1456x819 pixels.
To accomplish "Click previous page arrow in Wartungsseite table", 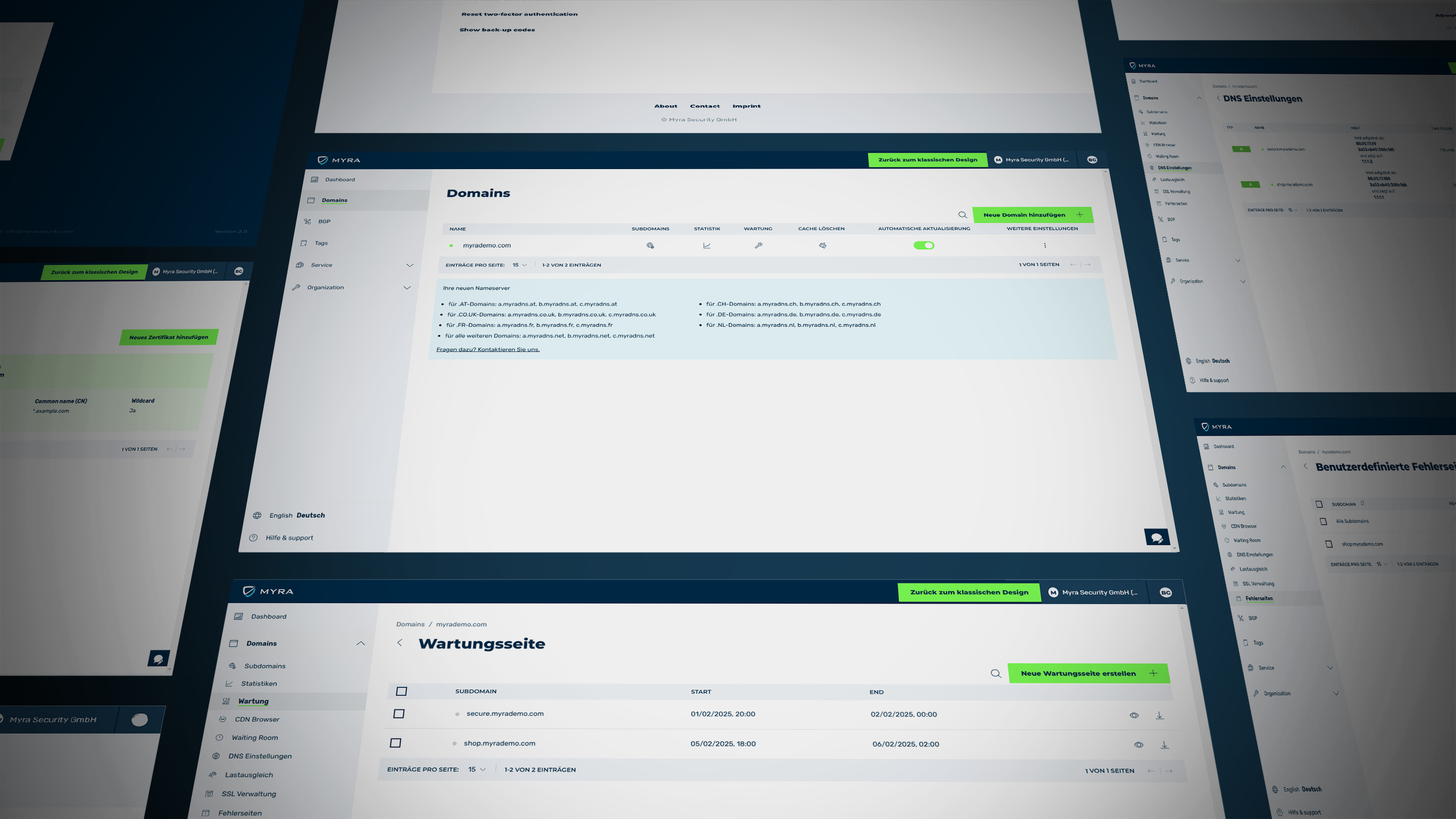I will [1151, 771].
